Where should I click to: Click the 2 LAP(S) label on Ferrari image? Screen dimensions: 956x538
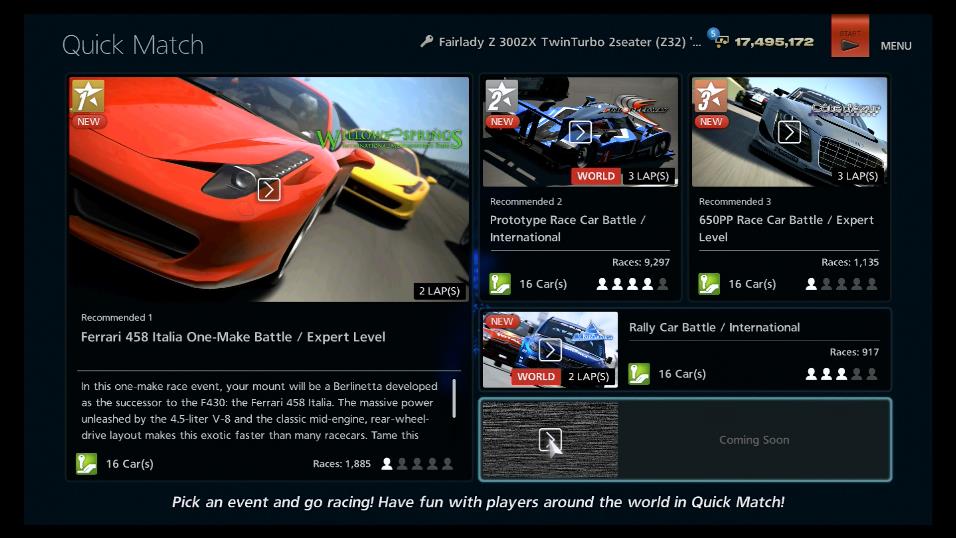click(439, 291)
